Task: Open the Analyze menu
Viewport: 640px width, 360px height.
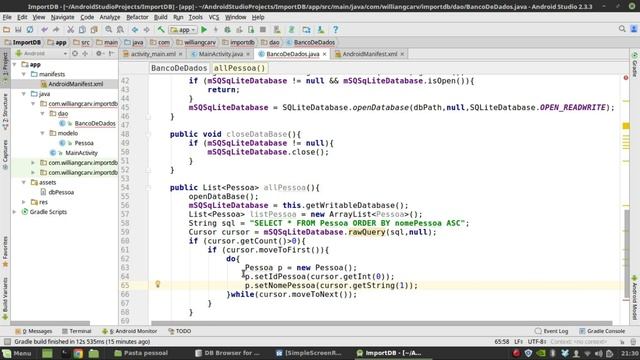Action: [110, 17]
